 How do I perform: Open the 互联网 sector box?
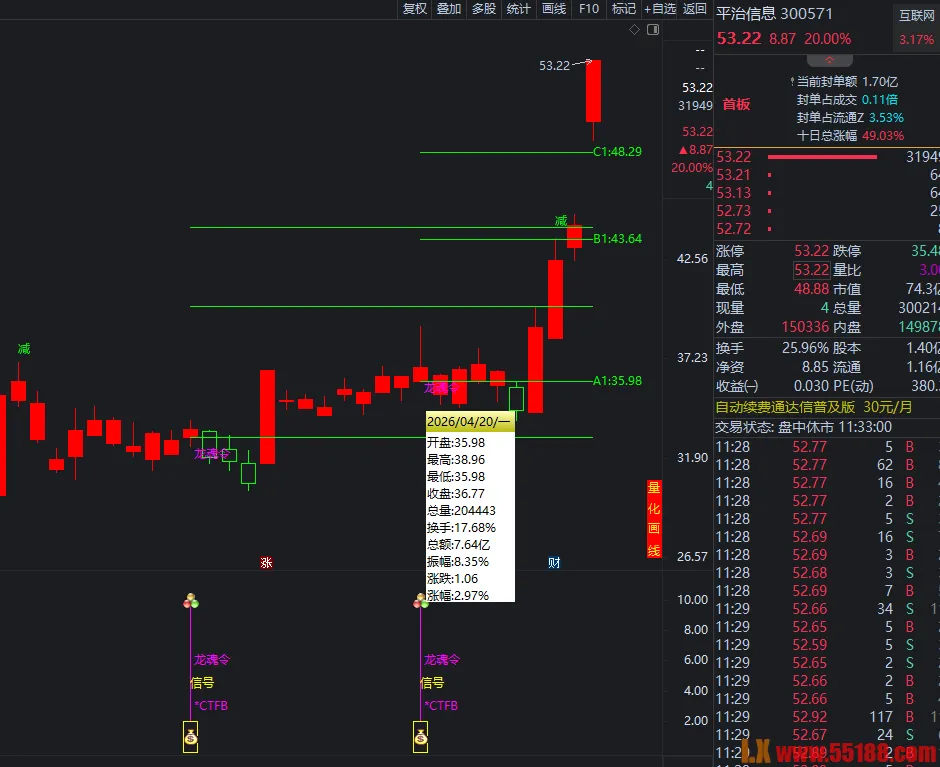(x=916, y=28)
